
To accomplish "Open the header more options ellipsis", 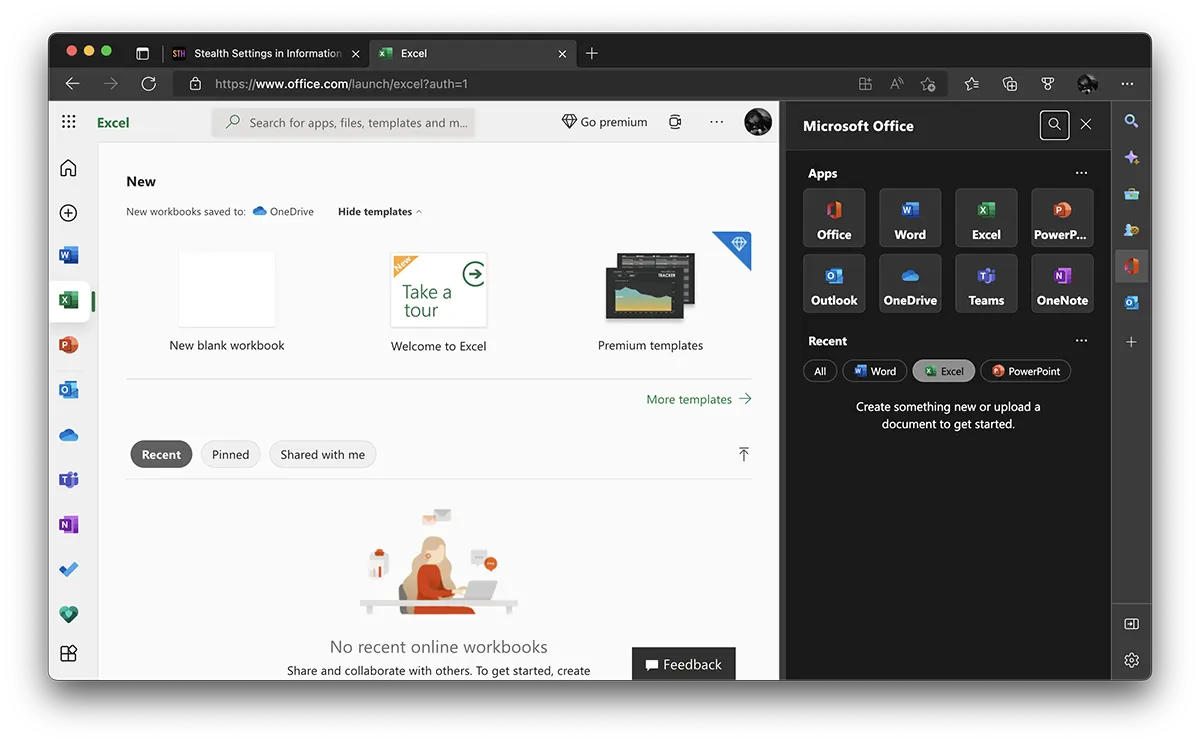I will click(716, 122).
